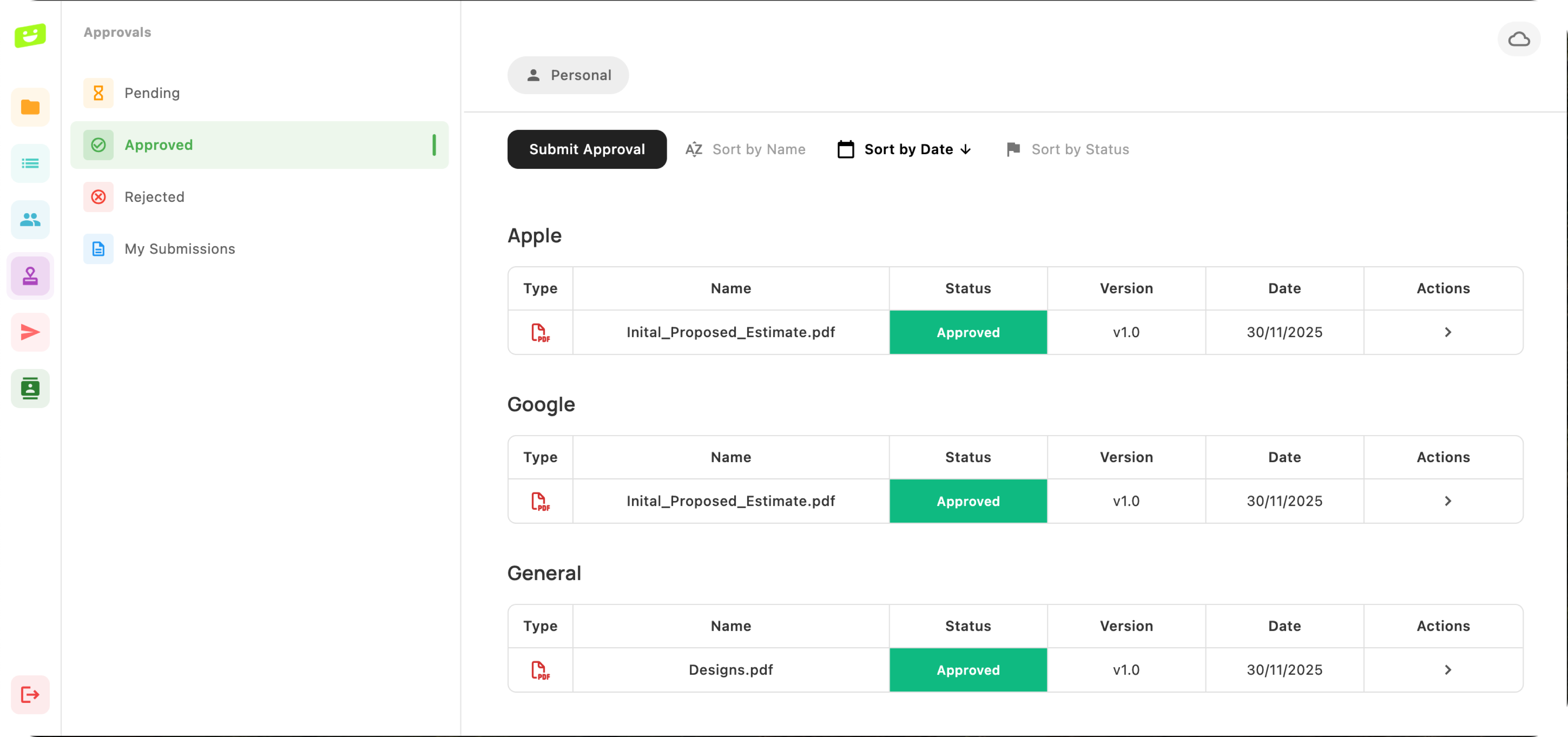Open the team members sidebar icon

point(30,220)
